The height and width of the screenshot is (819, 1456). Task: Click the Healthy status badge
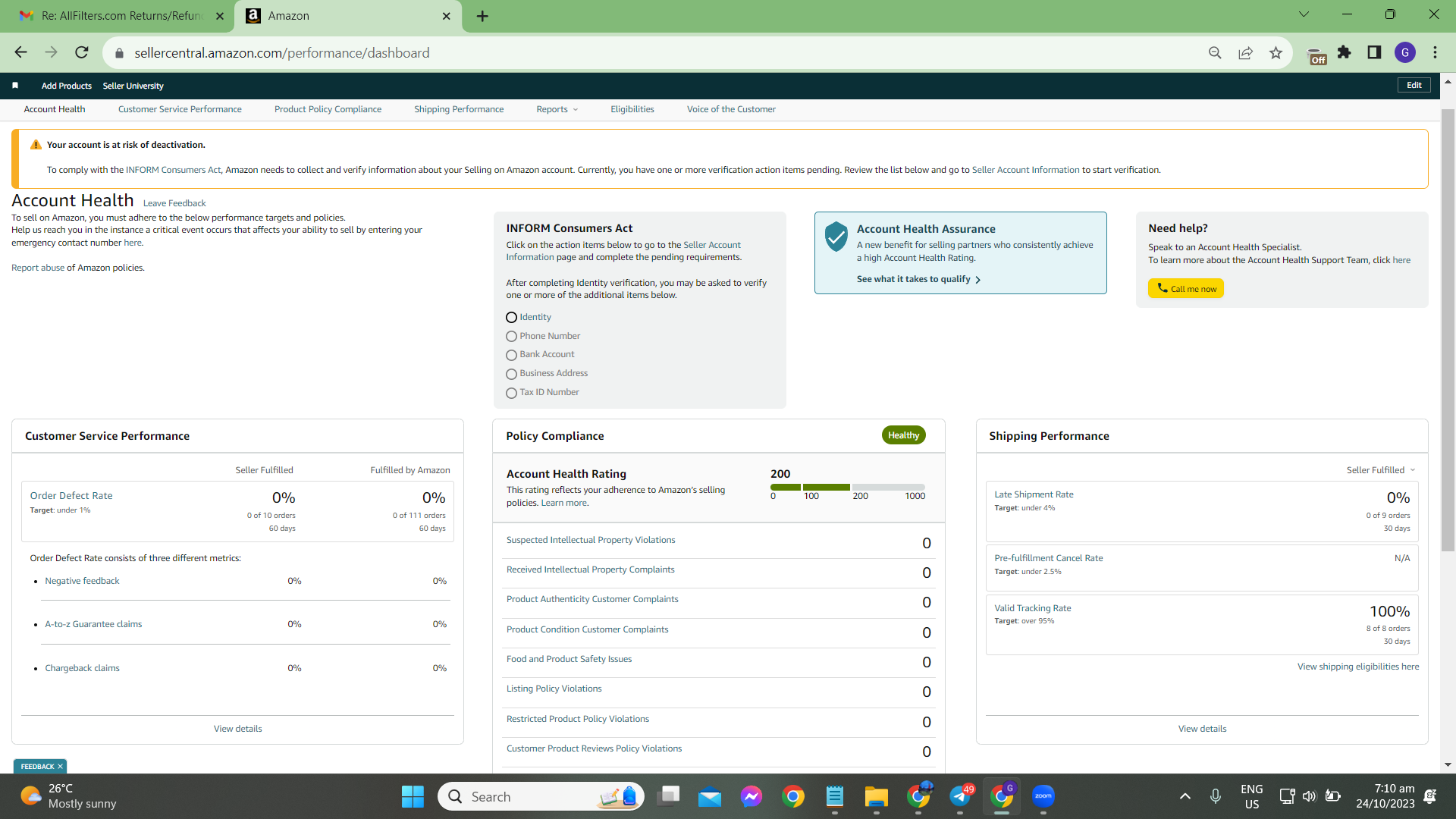point(903,435)
